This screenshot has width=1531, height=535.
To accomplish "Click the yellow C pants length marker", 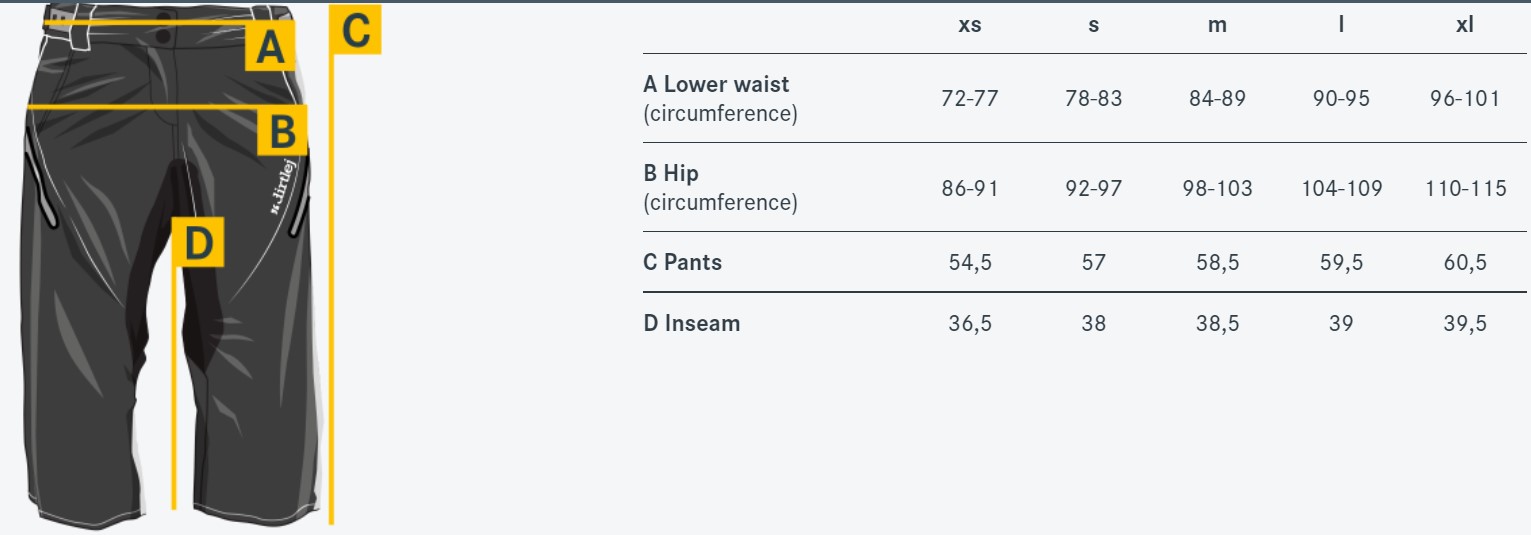I will point(355,30).
